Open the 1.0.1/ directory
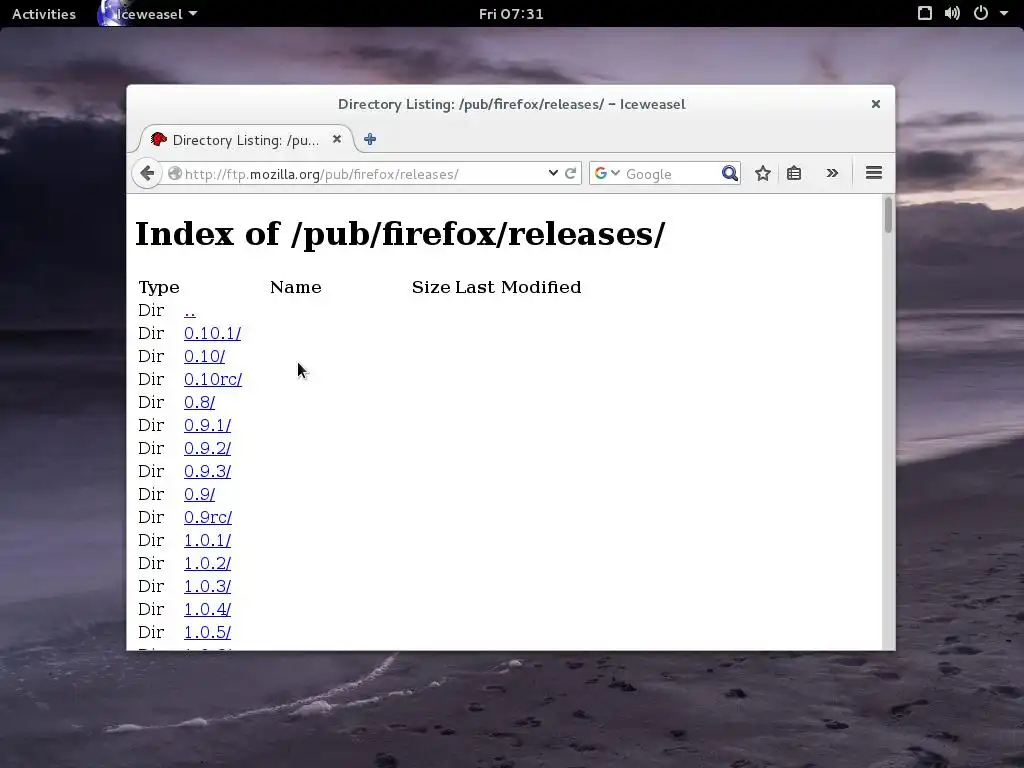 pos(207,540)
